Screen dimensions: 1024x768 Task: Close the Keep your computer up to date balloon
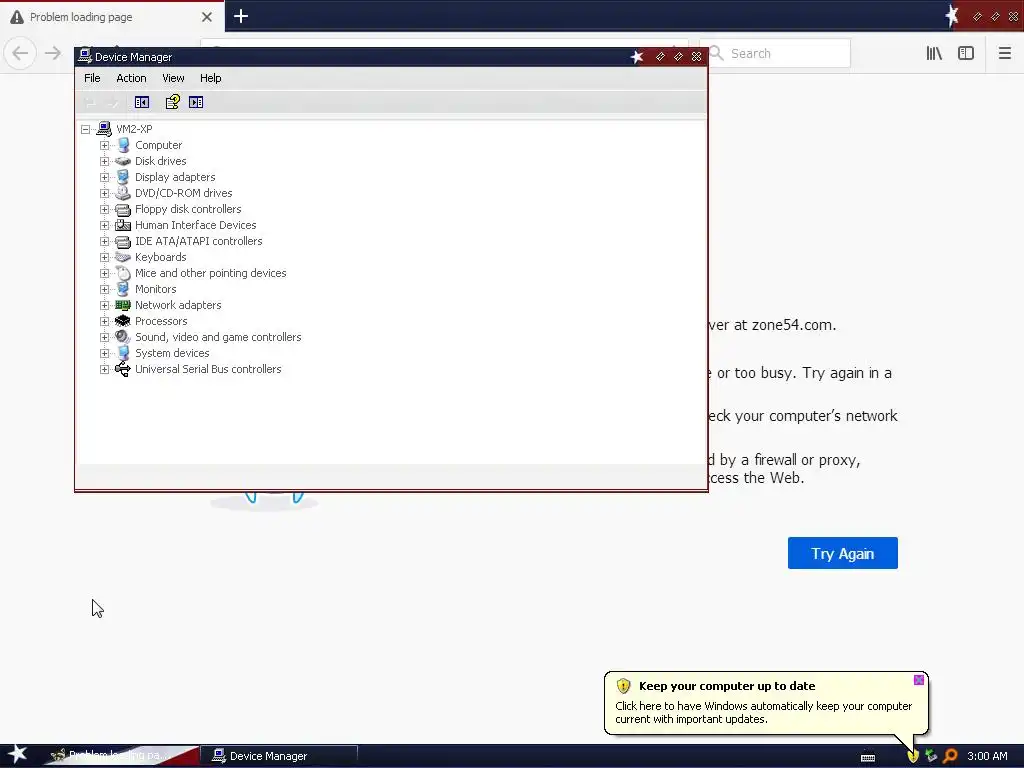pyautogui.click(x=918, y=680)
